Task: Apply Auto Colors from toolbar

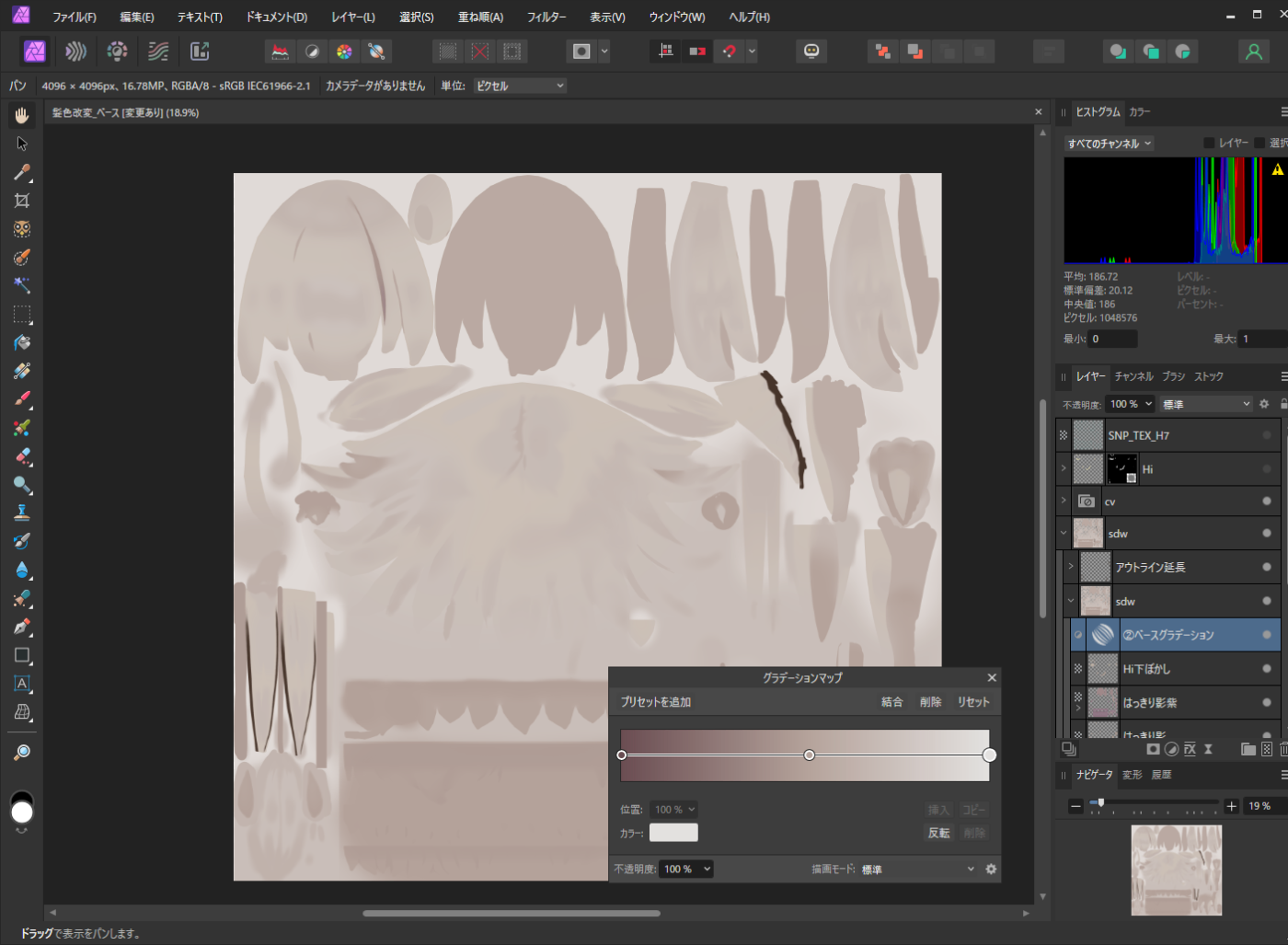Action: pos(344,52)
